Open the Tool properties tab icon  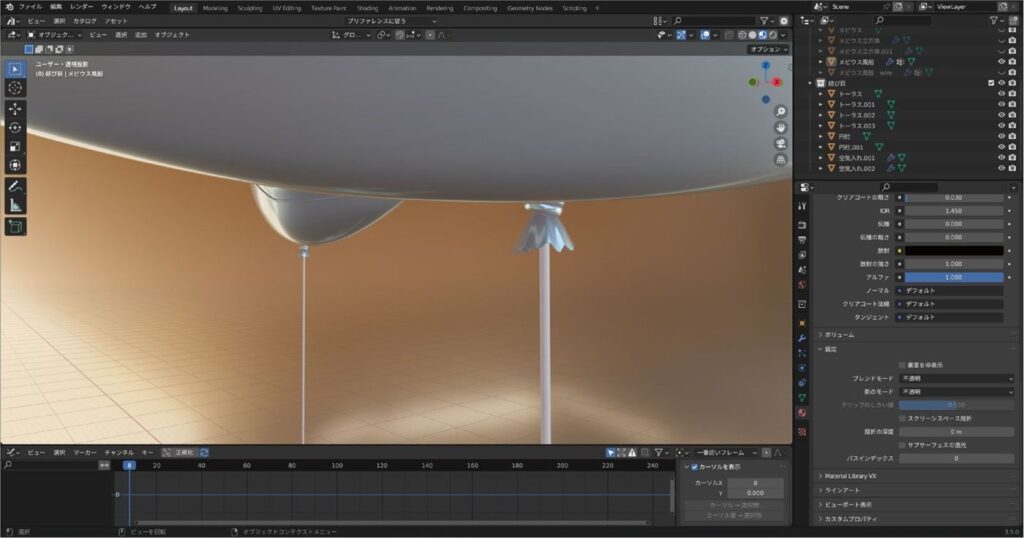(x=802, y=206)
